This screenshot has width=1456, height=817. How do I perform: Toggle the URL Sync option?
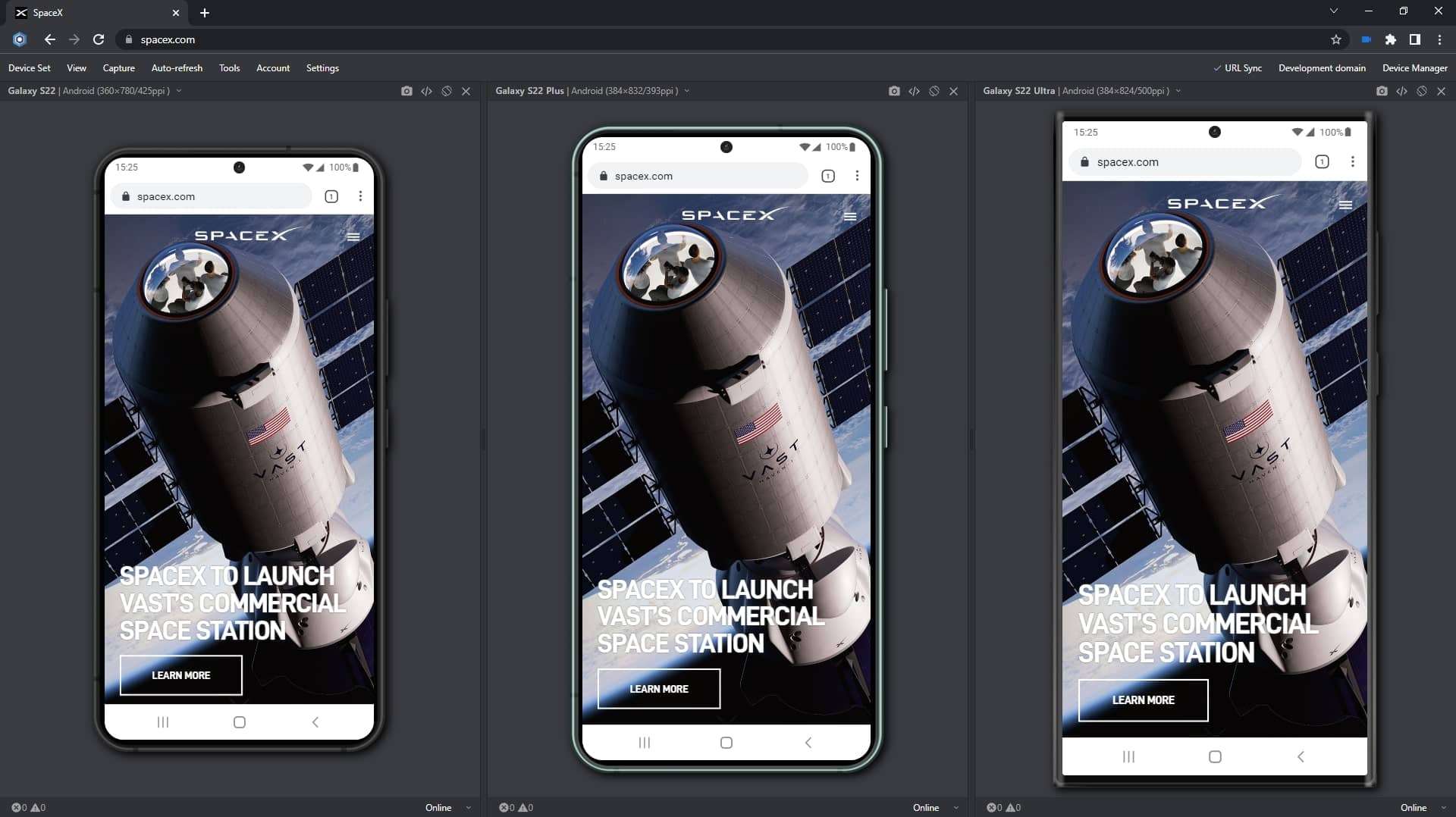pyautogui.click(x=1238, y=68)
